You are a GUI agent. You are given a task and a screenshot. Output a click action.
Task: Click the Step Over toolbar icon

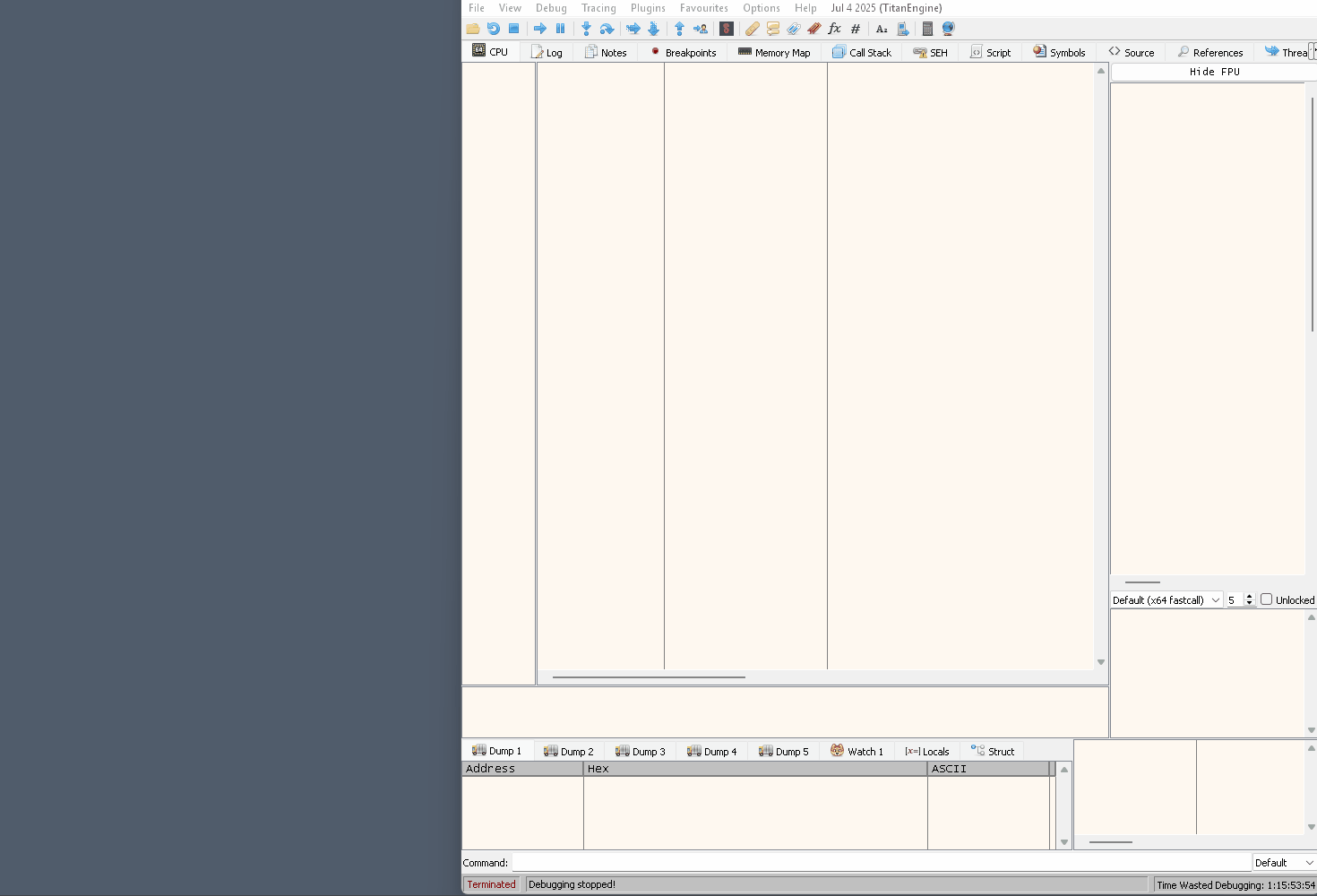[x=607, y=29]
